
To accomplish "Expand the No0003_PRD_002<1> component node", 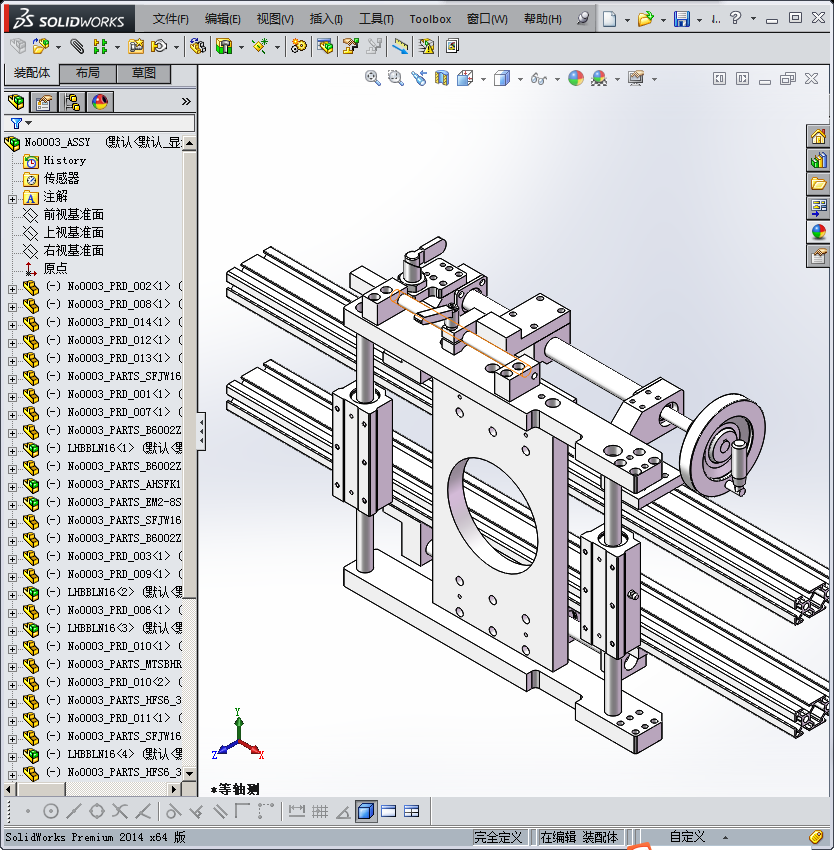I will (x=12, y=287).
